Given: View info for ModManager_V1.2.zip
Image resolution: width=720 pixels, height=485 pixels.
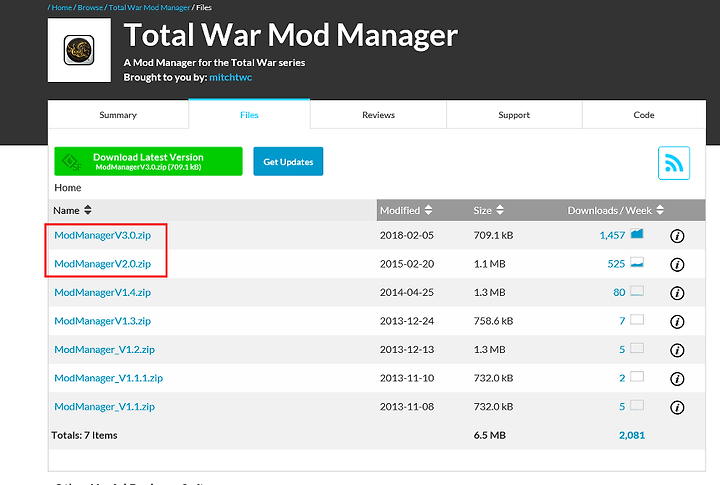Looking at the screenshot, I should (677, 350).
